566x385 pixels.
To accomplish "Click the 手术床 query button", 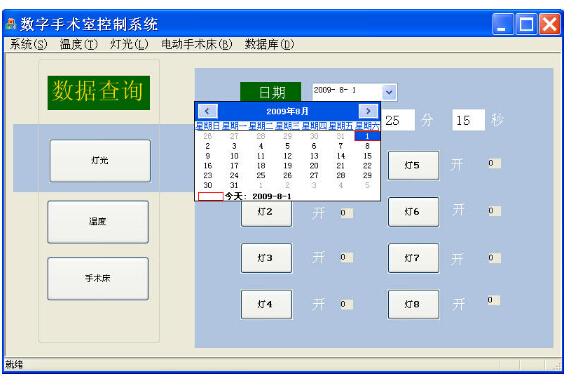I will coord(98,278).
